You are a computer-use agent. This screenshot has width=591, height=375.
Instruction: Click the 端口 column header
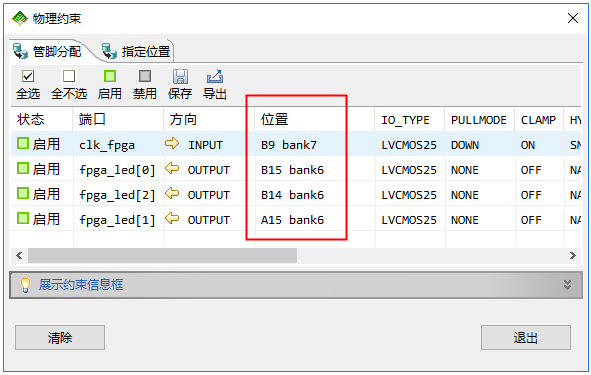118,119
